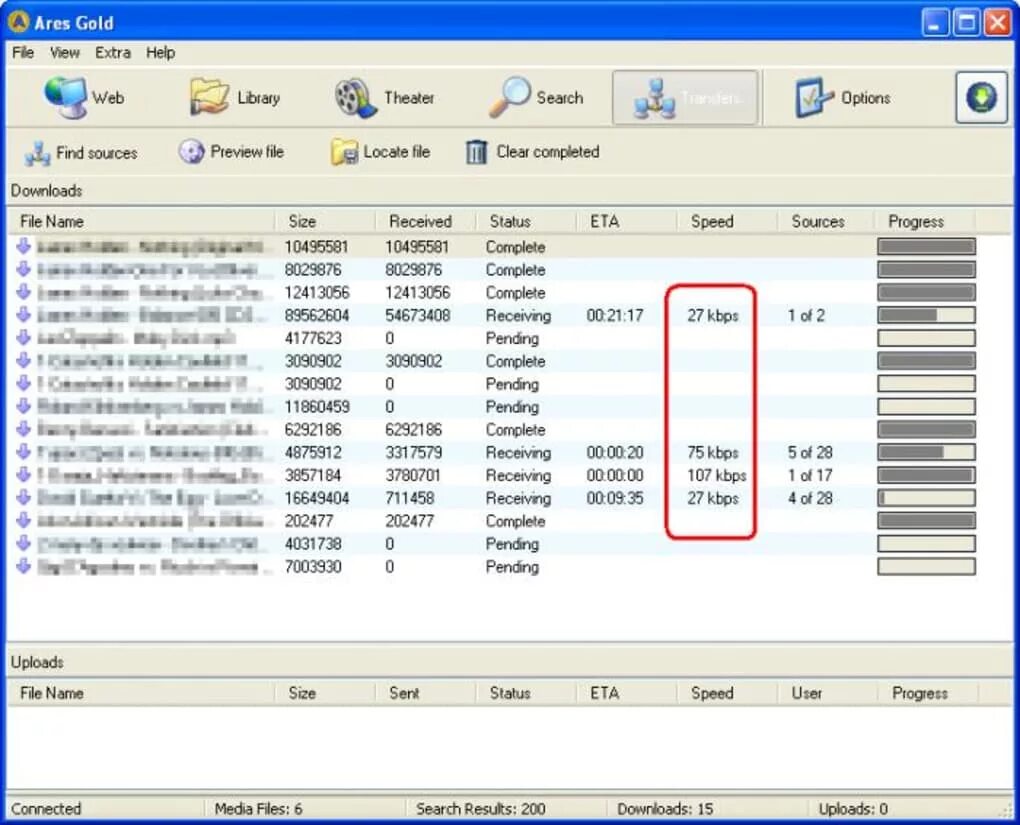The width and height of the screenshot is (1020, 825).
Task: Sort uploads by the Sent column header
Action: pyautogui.click(x=426, y=693)
